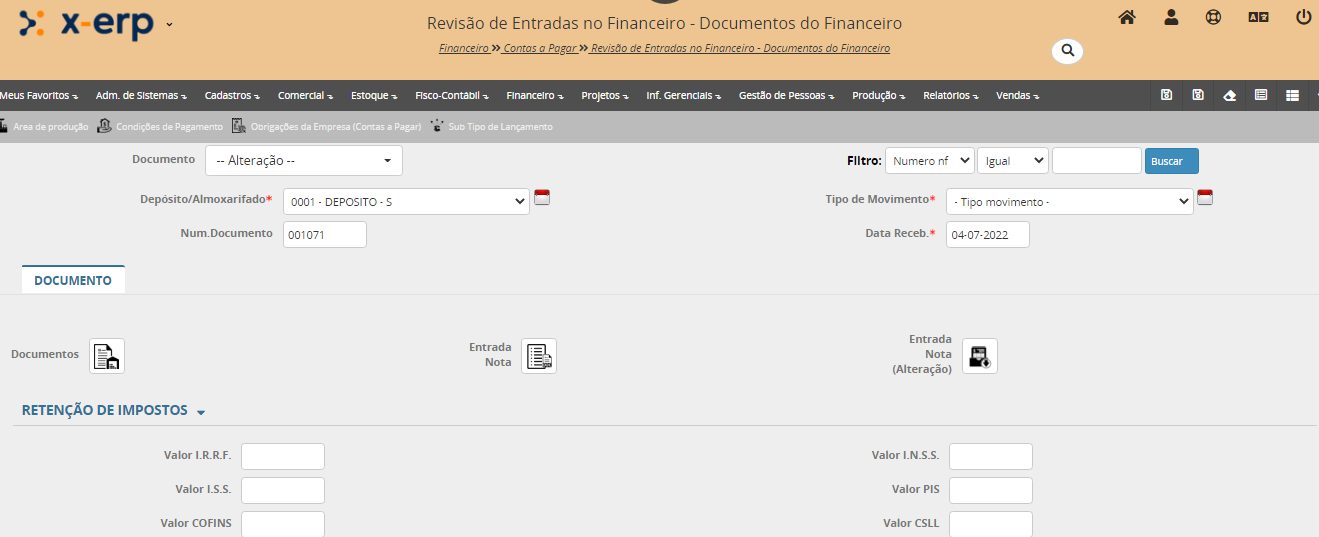
Task: Click the power logout icon
Action: (1303, 17)
